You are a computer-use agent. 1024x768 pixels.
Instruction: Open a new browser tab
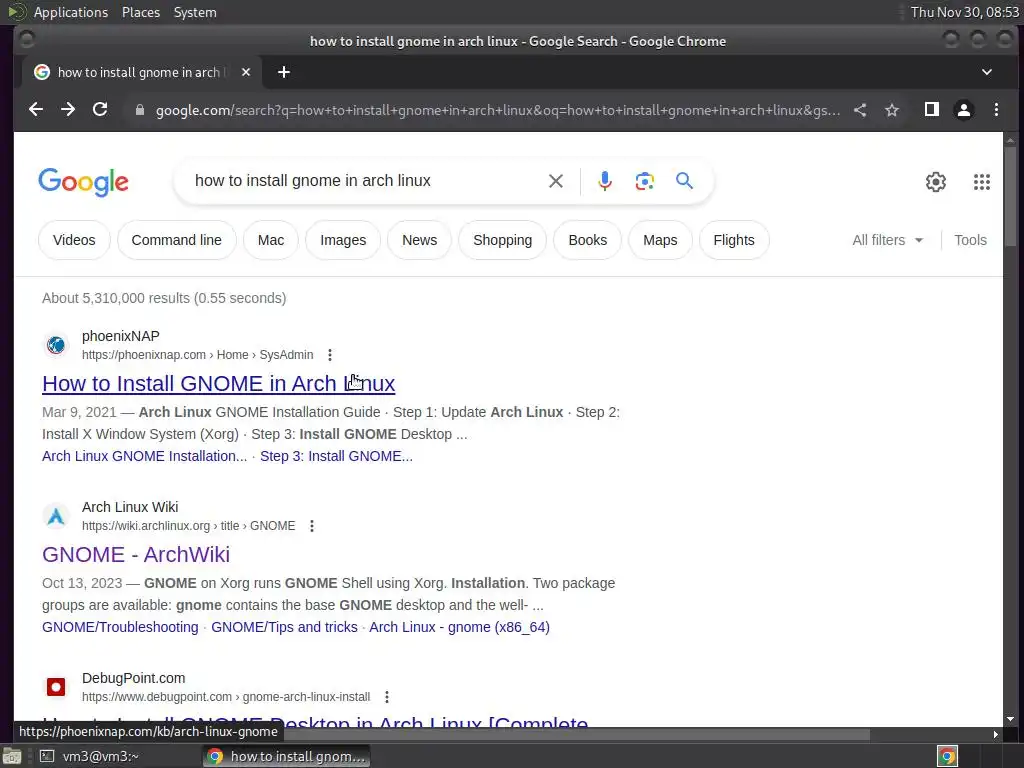(x=283, y=72)
